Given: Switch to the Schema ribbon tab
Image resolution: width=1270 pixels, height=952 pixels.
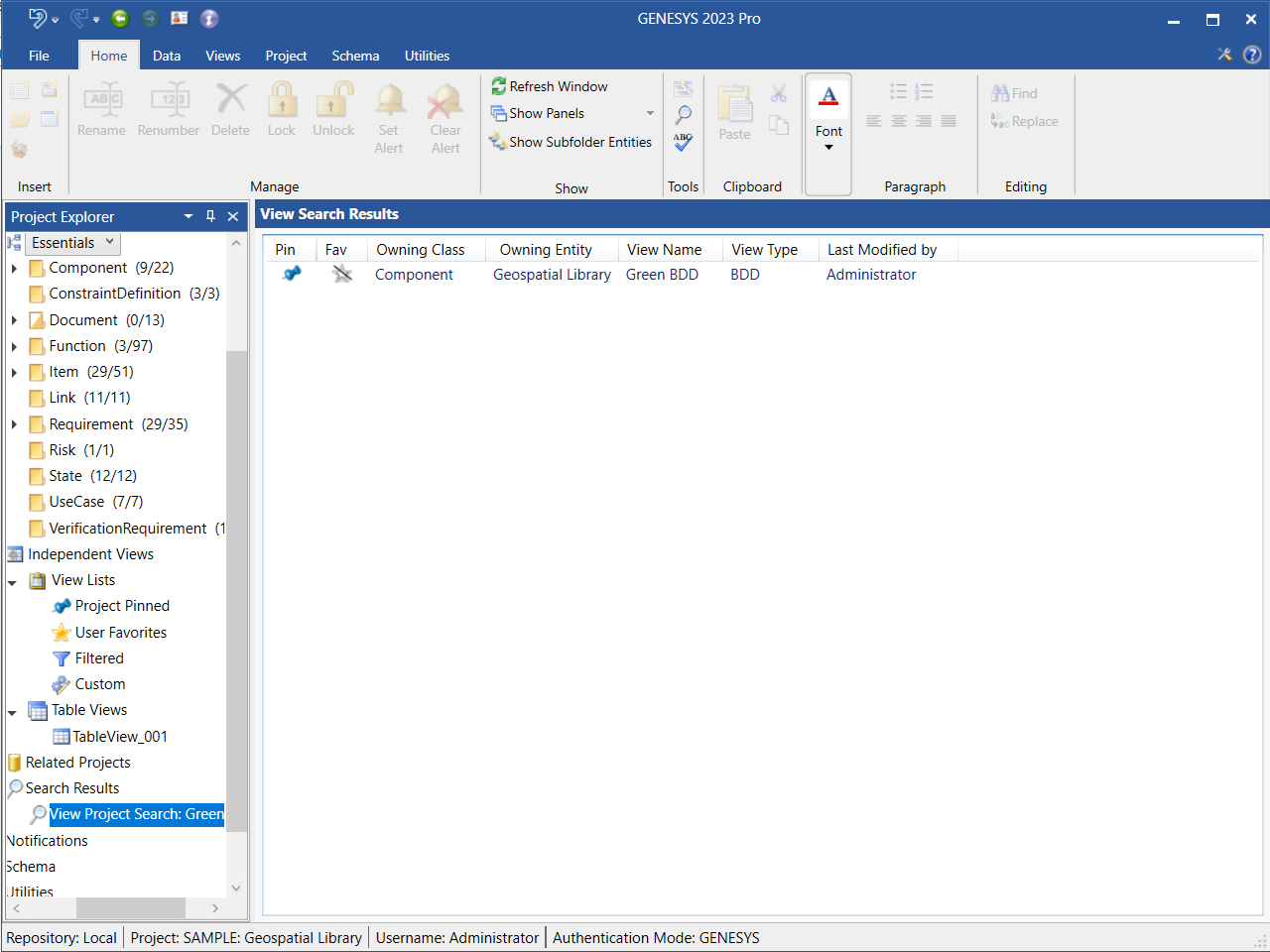Looking at the screenshot, I should tap(355, 56).
